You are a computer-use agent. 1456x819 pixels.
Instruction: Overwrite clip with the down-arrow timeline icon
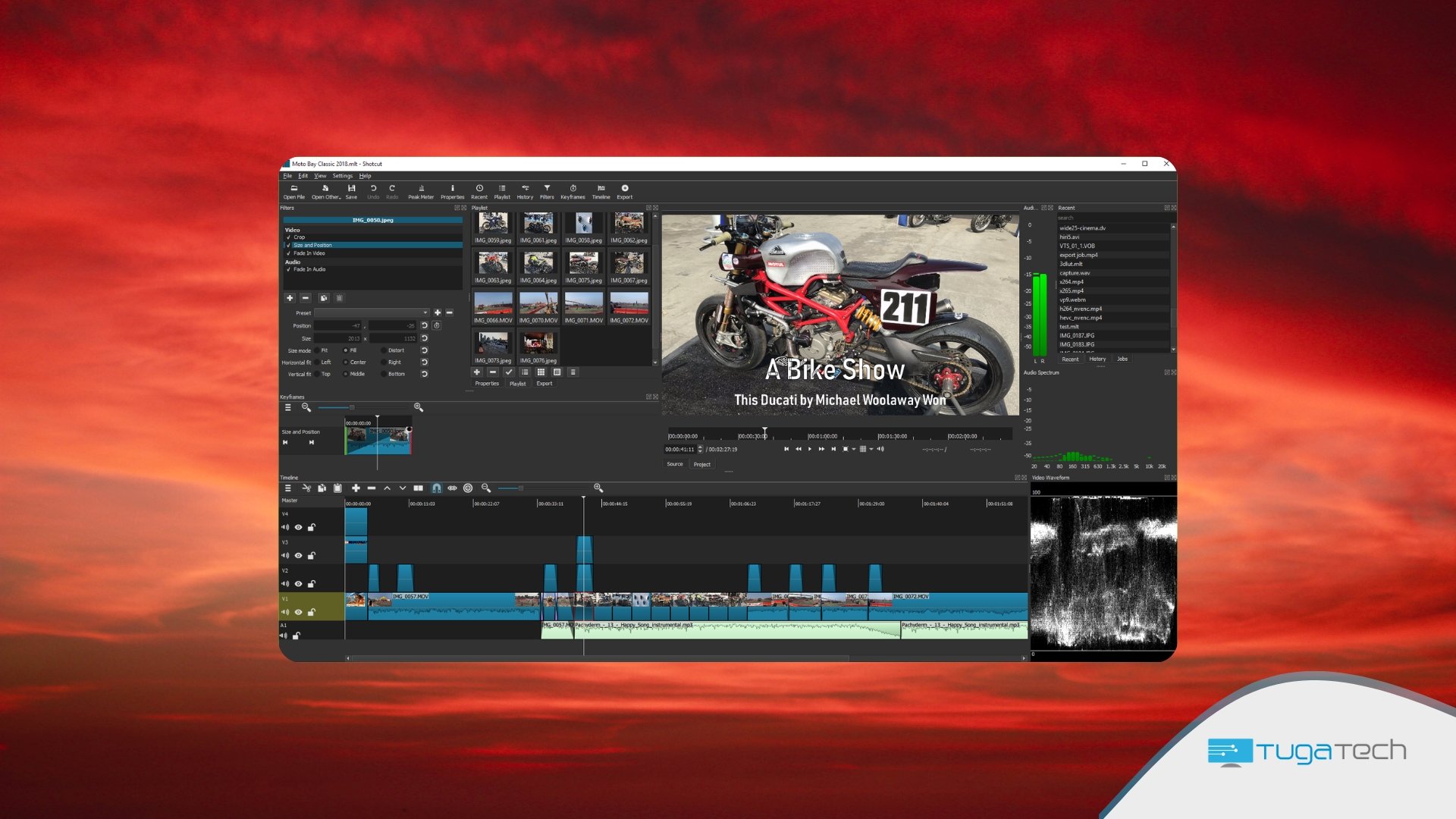pyautogui.click(x=403, y=488)
